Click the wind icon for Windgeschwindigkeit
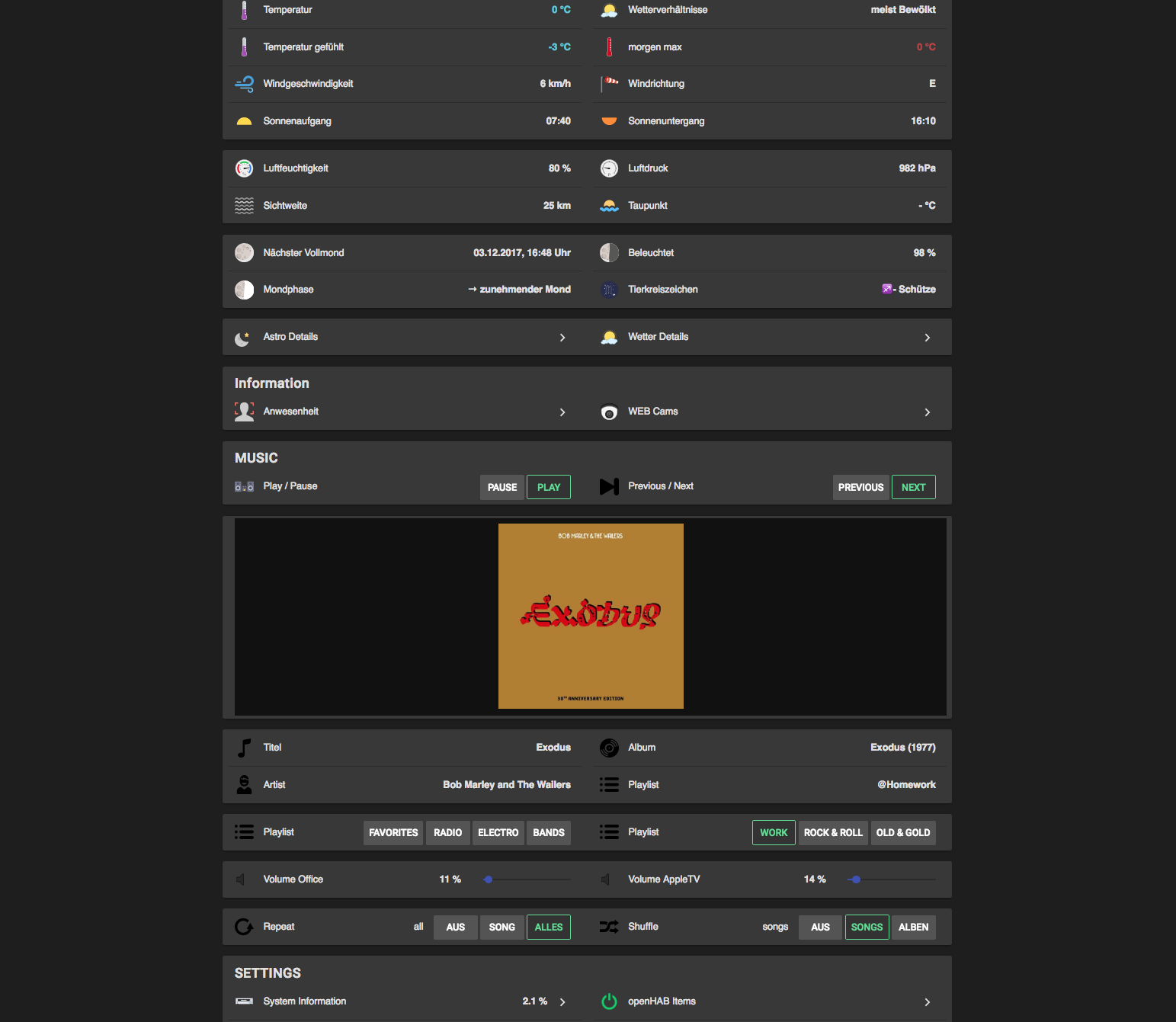 (244, 84)
